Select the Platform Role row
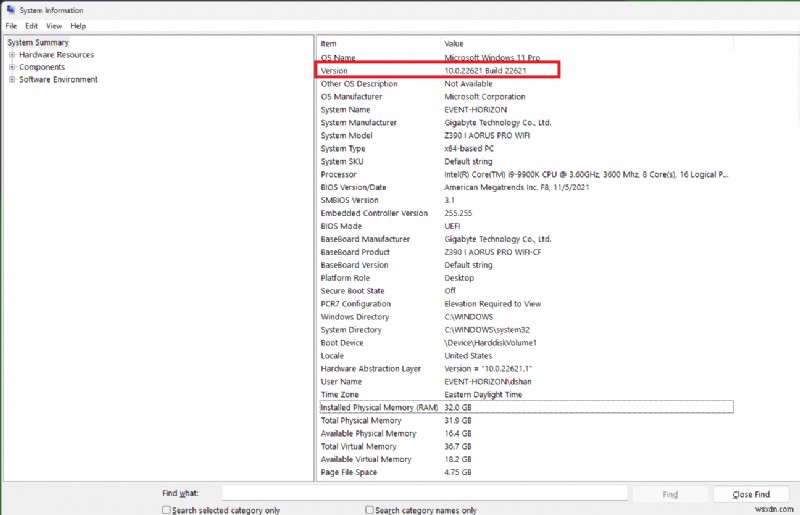Screen dimensions: 800x515 (525, 278)
